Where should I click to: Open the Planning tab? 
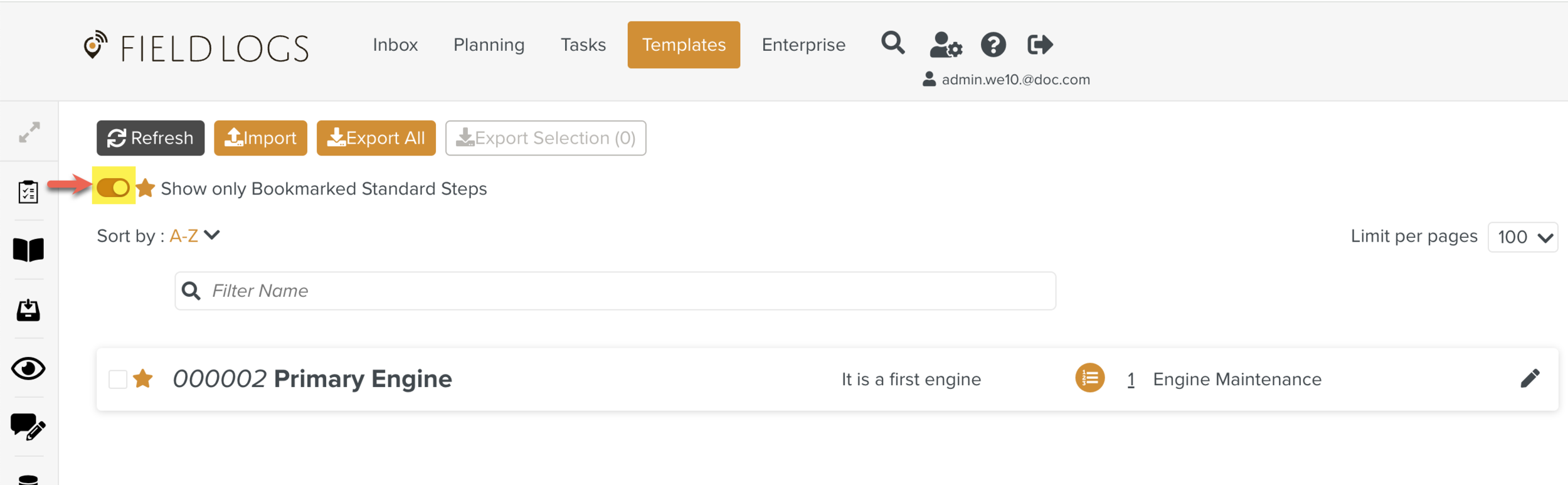pos(489,45)
